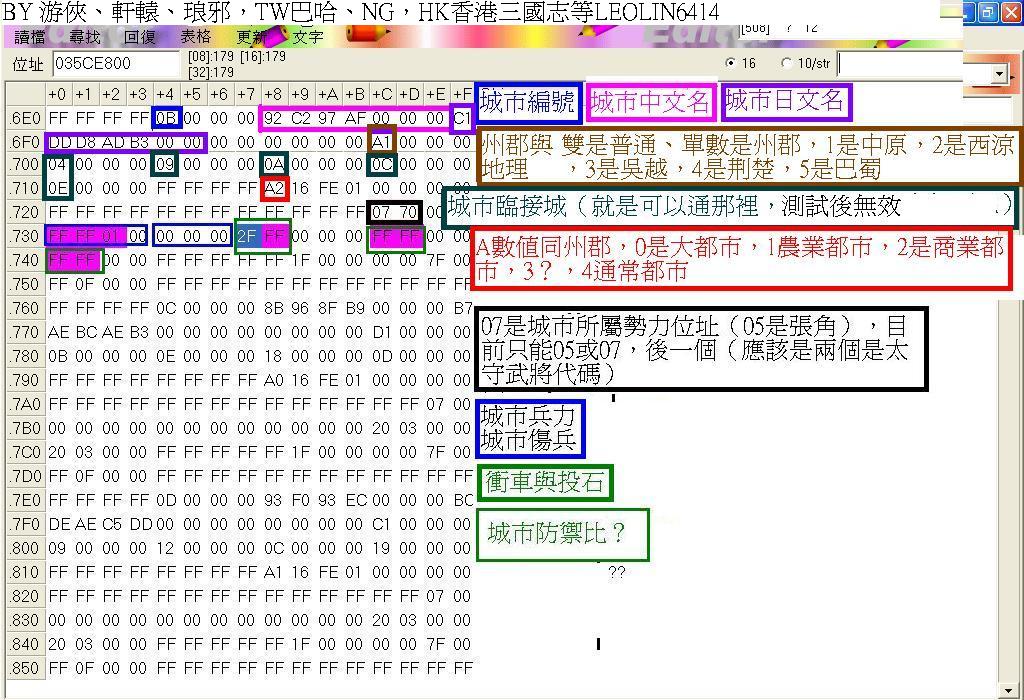Expand the dropdown arrow at top right
Screen dimensions: 1024x700
click(x=998, y=75)
